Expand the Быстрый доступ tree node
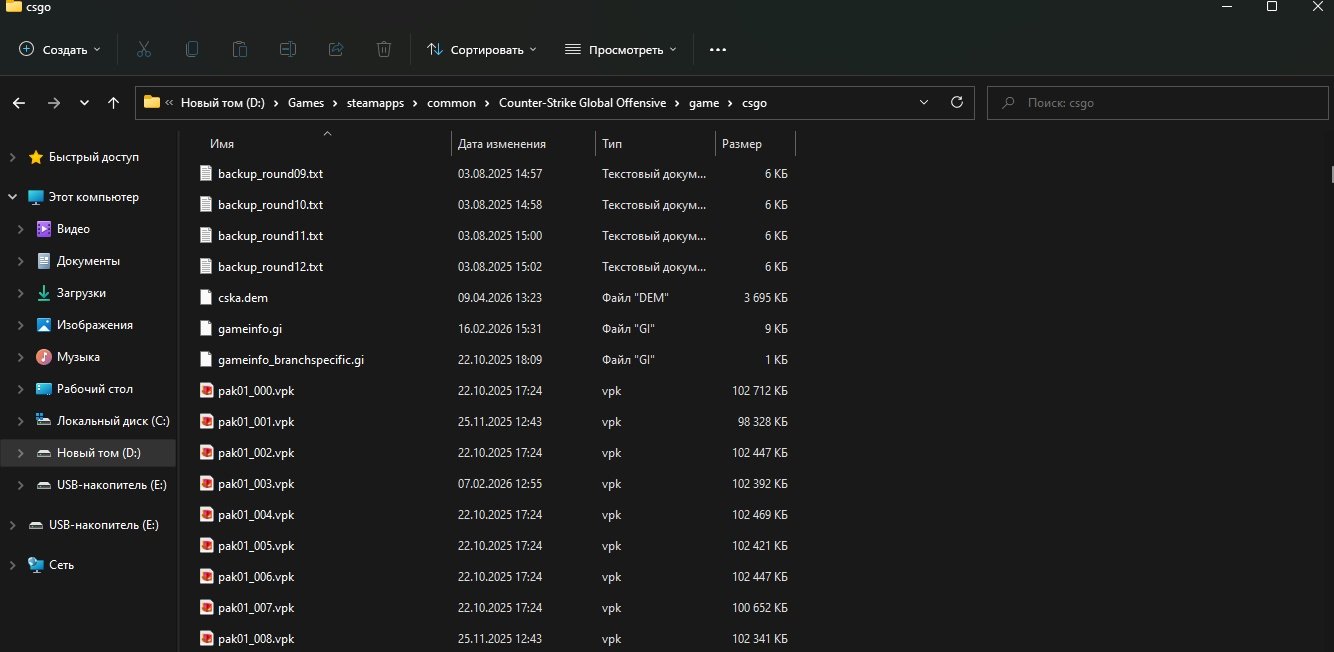The width and height of the screenshot is (1334, 652). click(12, 157)
